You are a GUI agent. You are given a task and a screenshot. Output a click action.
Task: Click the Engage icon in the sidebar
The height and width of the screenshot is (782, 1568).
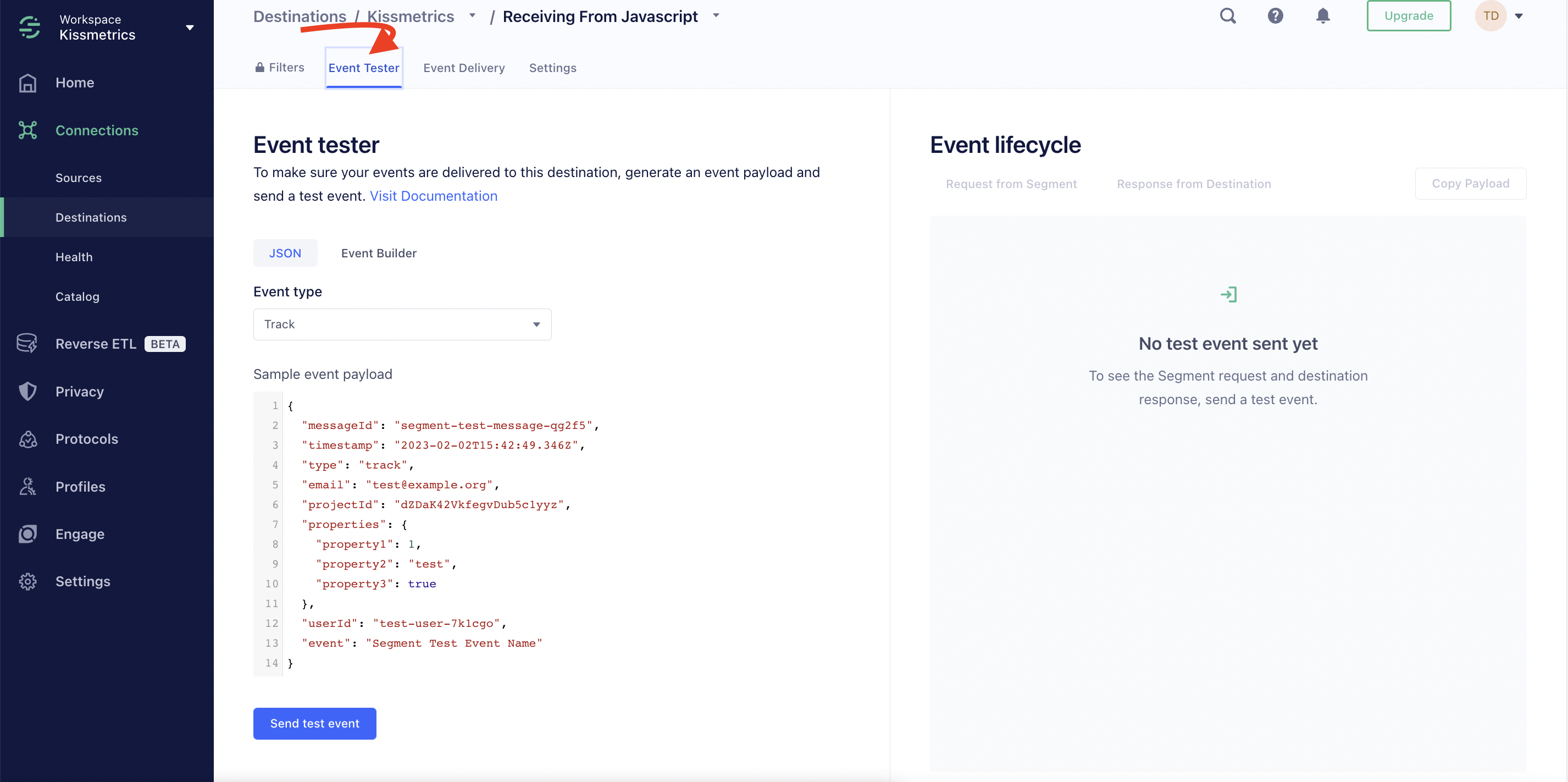point(28,534)
